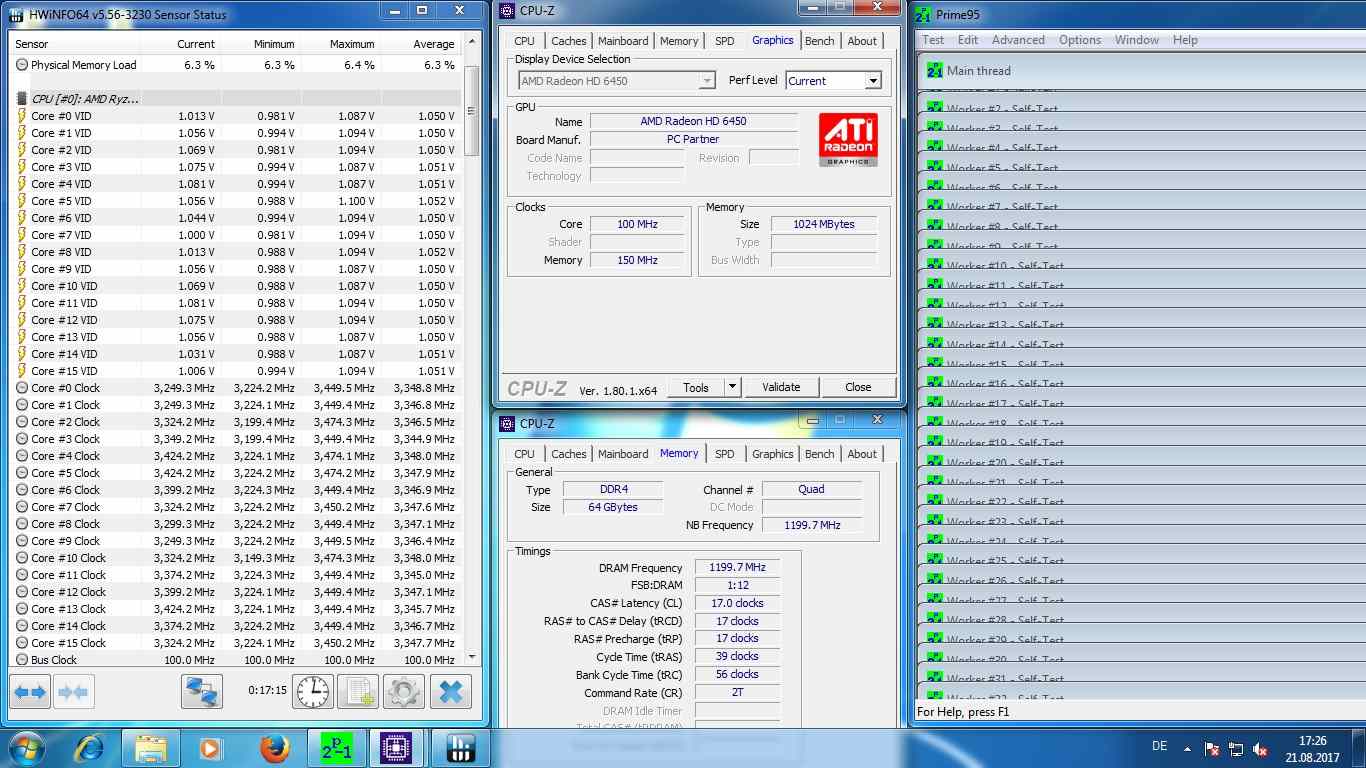Click Memory Size 1024 MBytes field
The height and width of the screenshot is (768, 1366).
pyautogui.click(x=824, y=224)
